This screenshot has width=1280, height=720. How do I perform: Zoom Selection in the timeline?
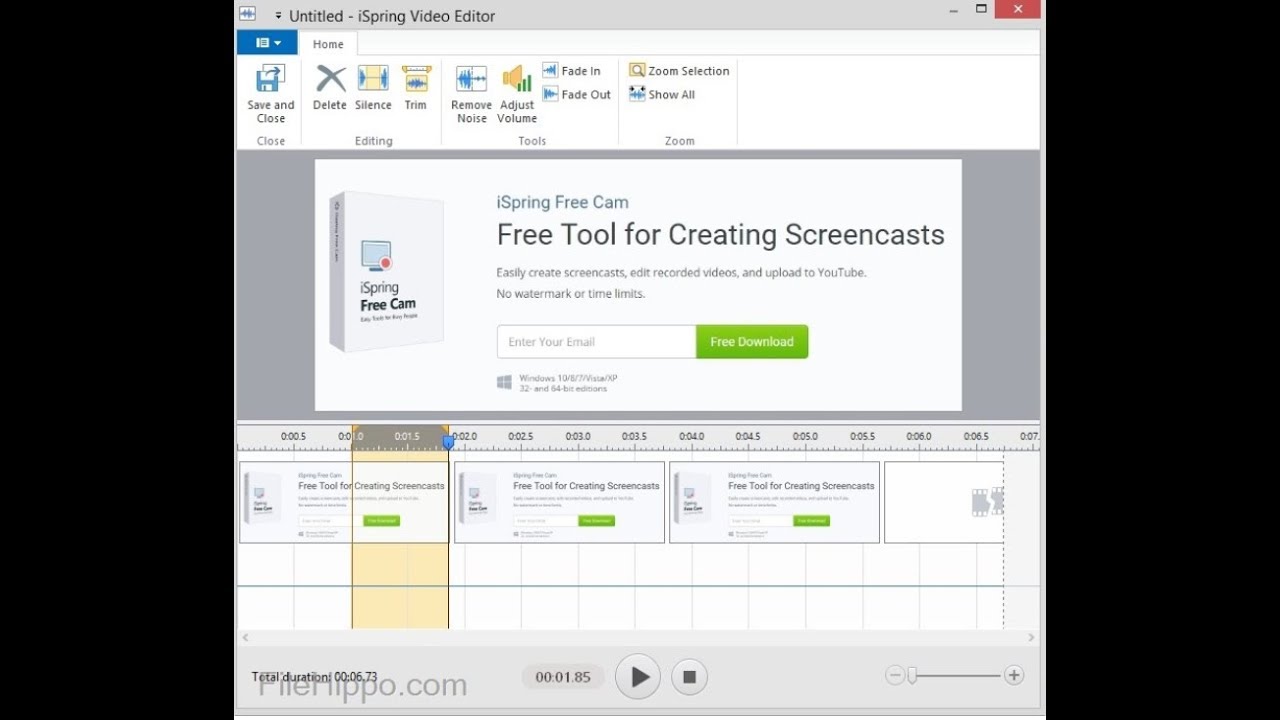(x=679, y=71)
